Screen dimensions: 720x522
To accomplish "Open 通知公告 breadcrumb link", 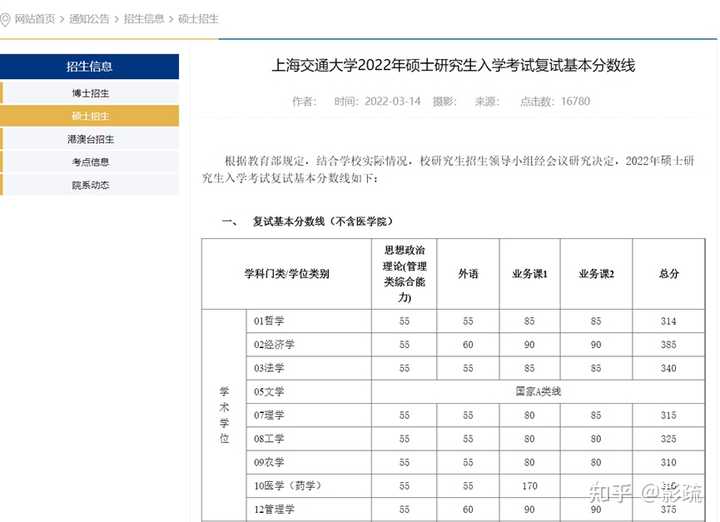I will pyautogui.click(x=89, y=19).
